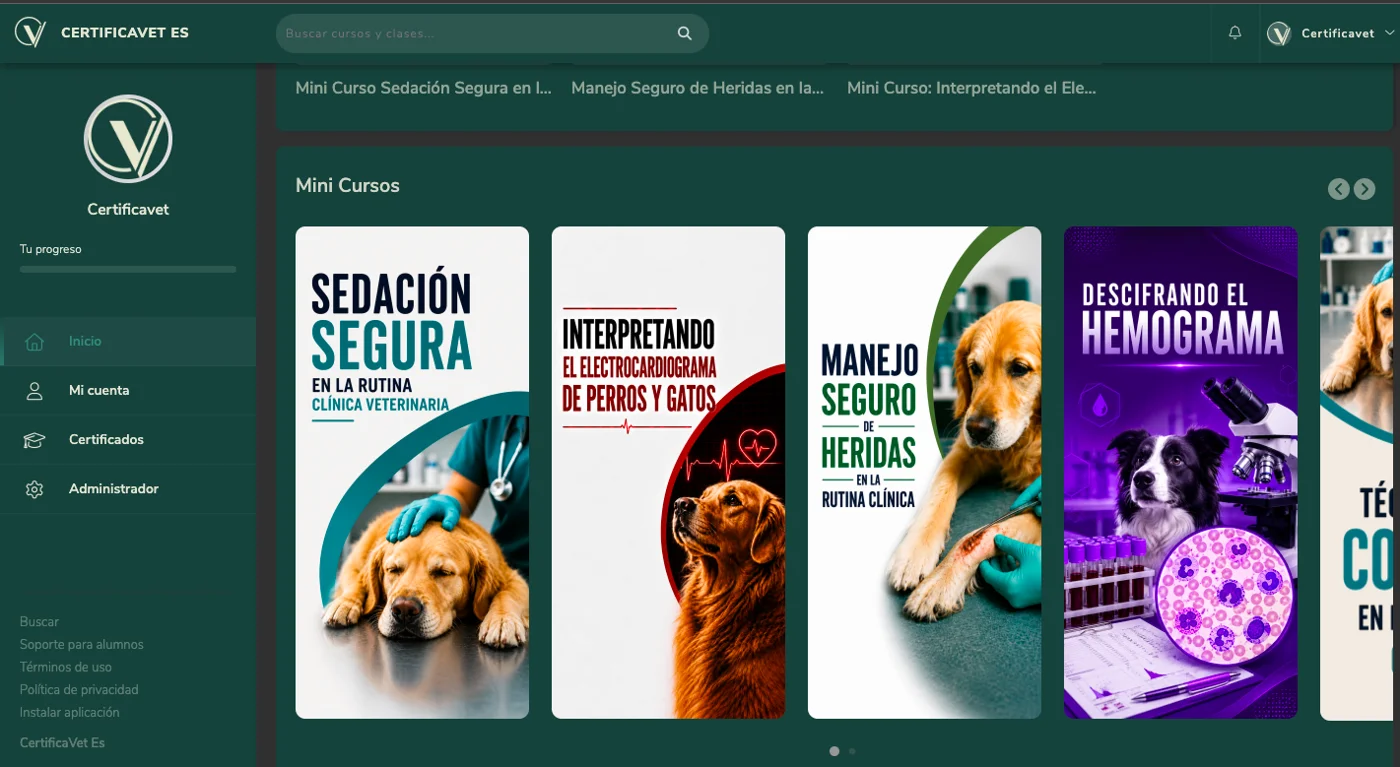This screenshot has height=767, width=1400.
Task: Click the Tu progreso progress bar
Action: [x=128, y=269]
